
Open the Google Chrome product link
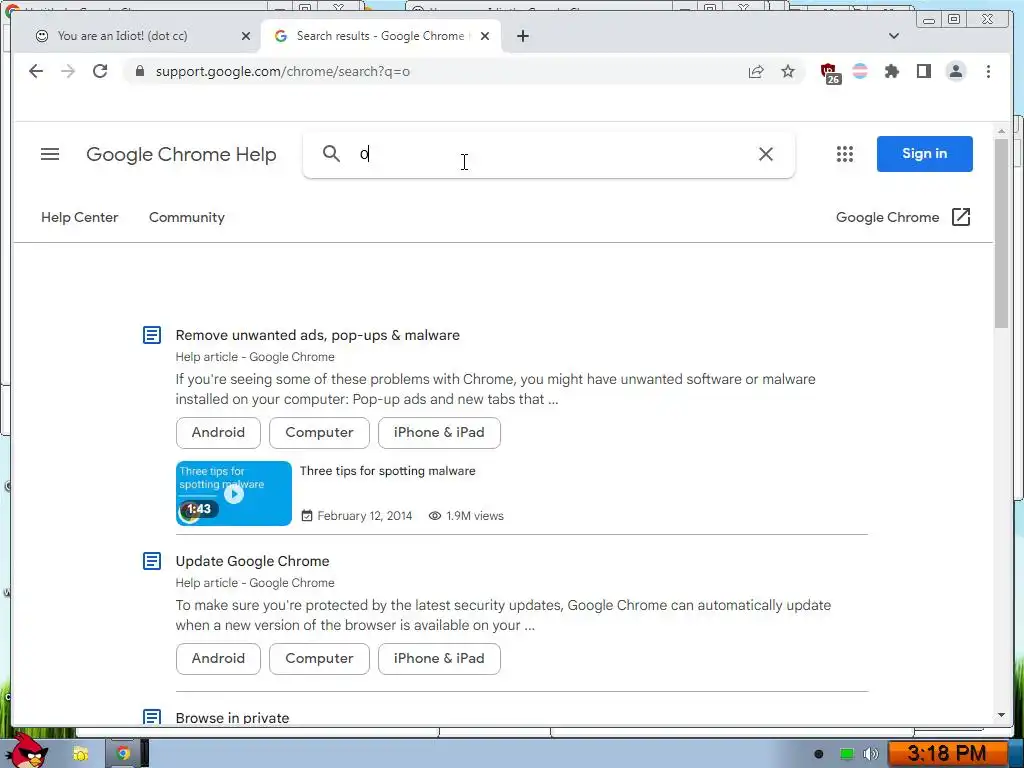click(x=888, y=217)
